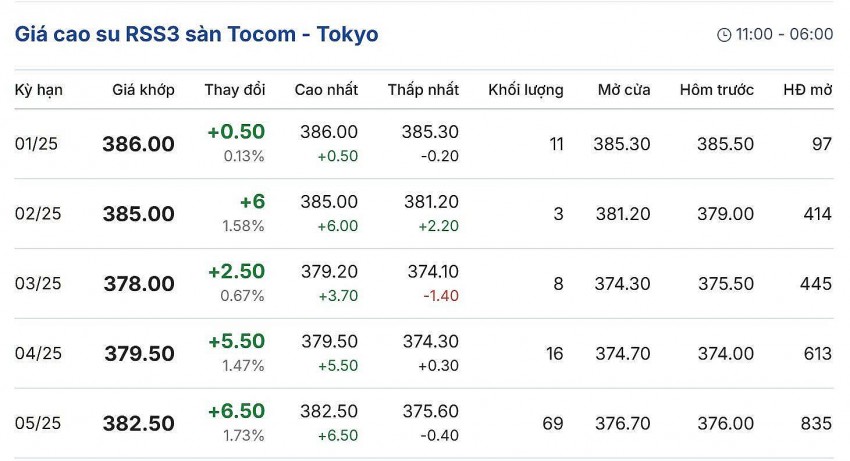Click the Hôm trước column header
Viewport: 850px width, 461px height.
[716, 90]
